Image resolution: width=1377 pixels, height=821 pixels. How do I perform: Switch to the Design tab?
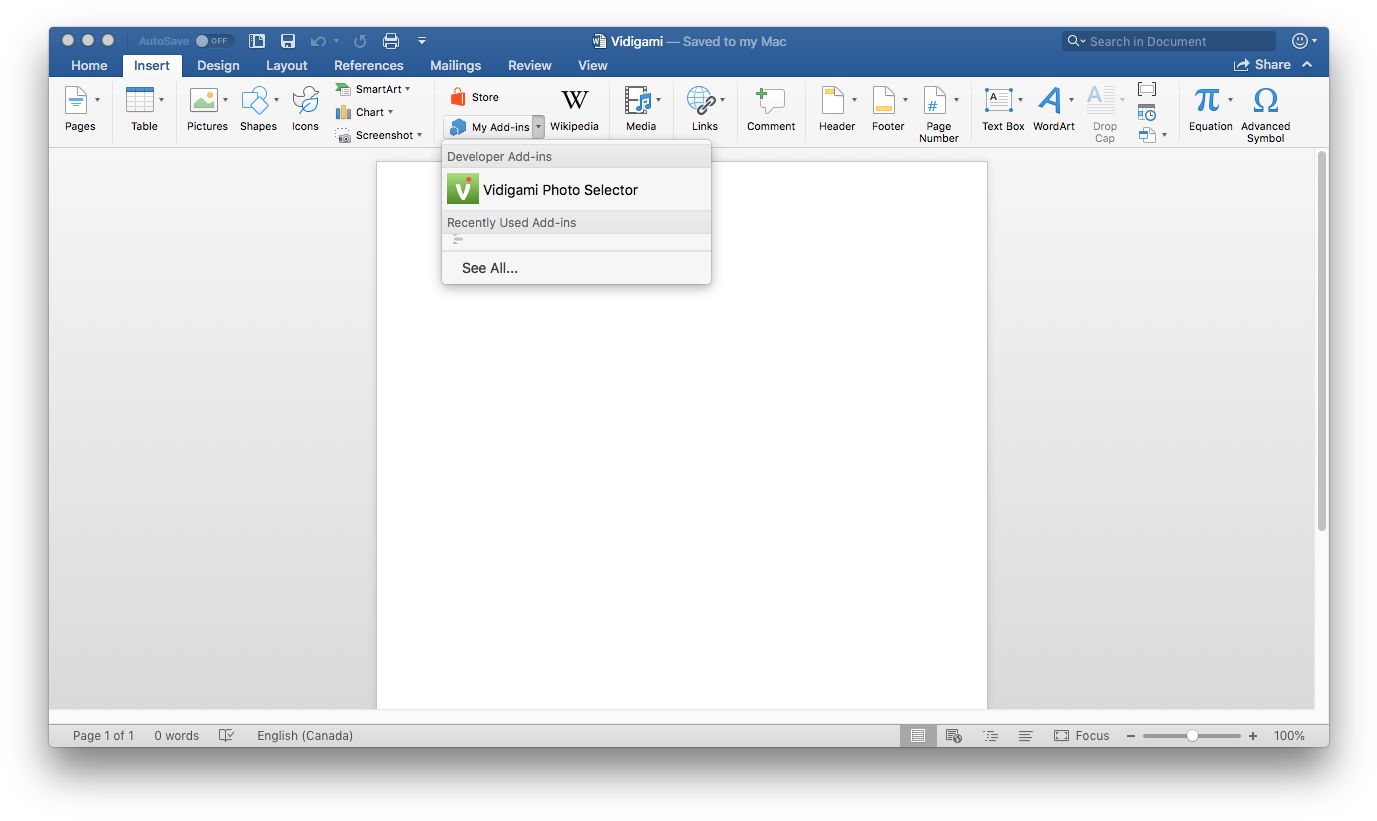(x=218, y=65)
